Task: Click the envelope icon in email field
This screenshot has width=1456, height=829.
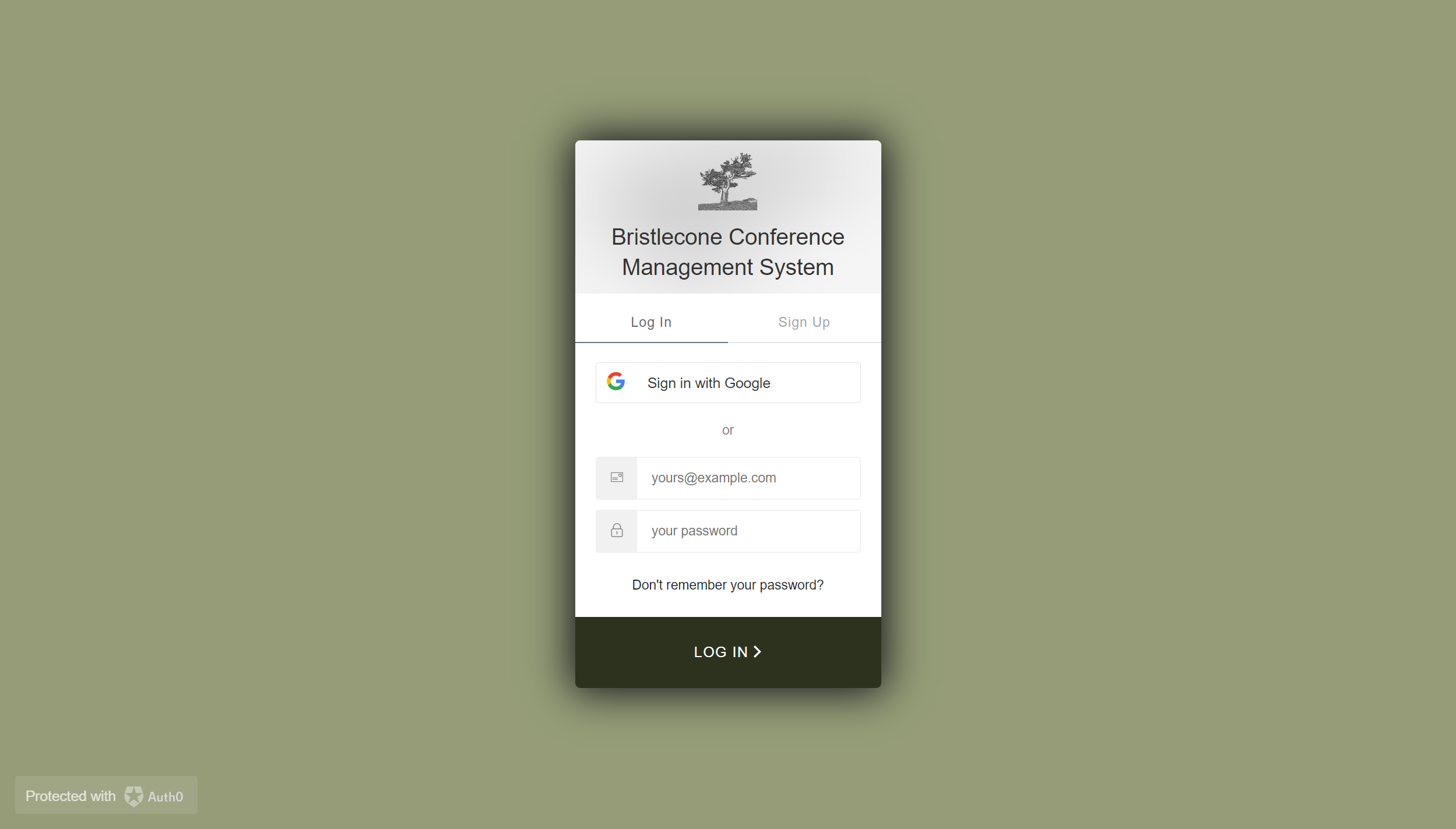Action: [x=617, y=478]
